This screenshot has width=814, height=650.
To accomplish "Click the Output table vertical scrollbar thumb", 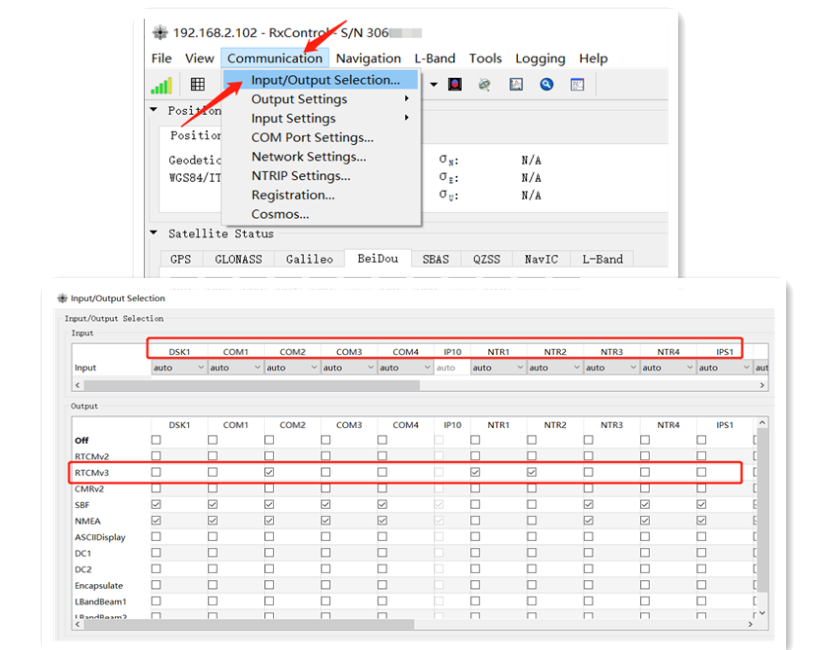I will (762, 510).
